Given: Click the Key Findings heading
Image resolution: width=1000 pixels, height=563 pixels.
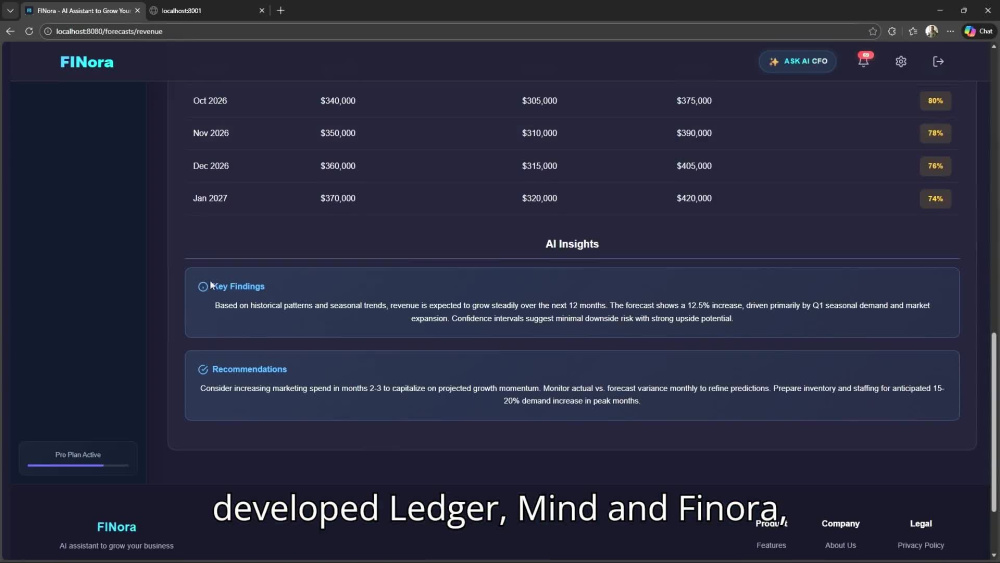Looking at the screenshot, I should pos(238,286).
